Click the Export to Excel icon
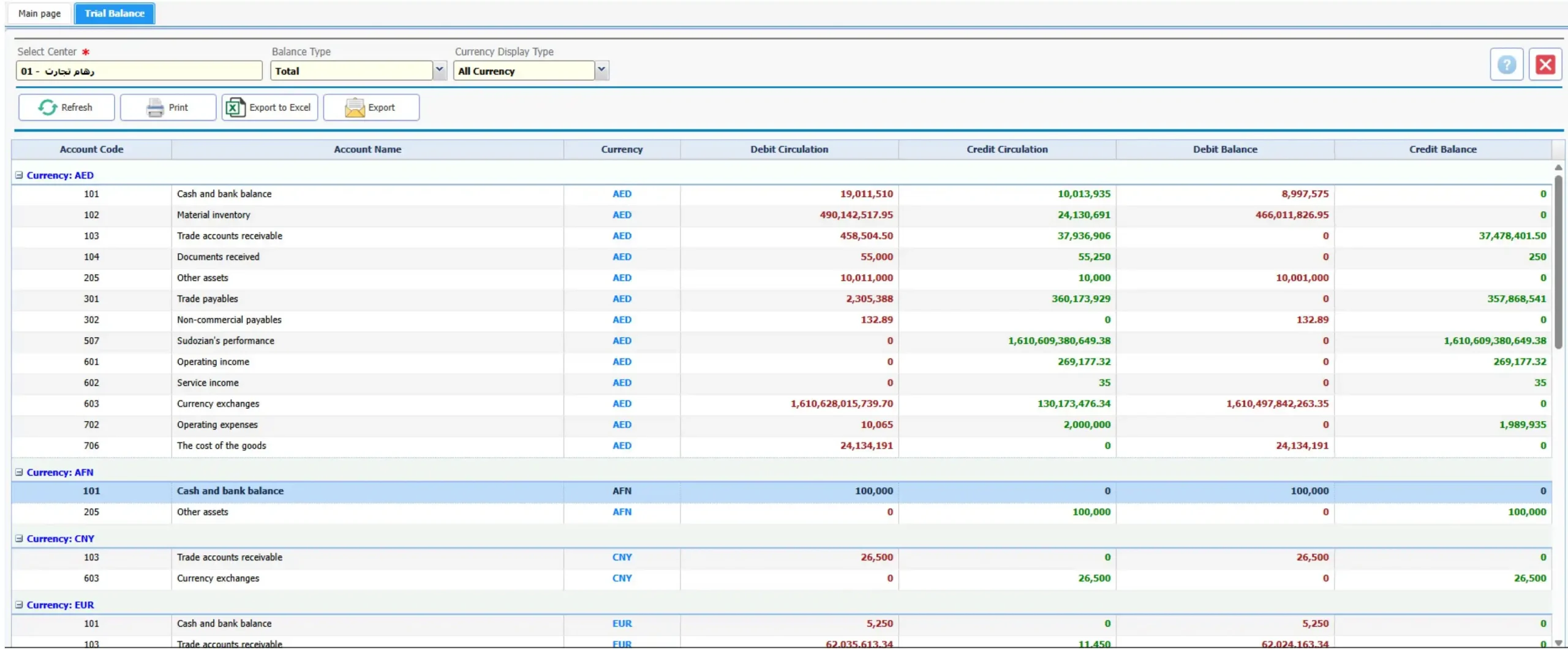Screen dimensions: 1568x649 pyautogui.click(x=235, y=107)
